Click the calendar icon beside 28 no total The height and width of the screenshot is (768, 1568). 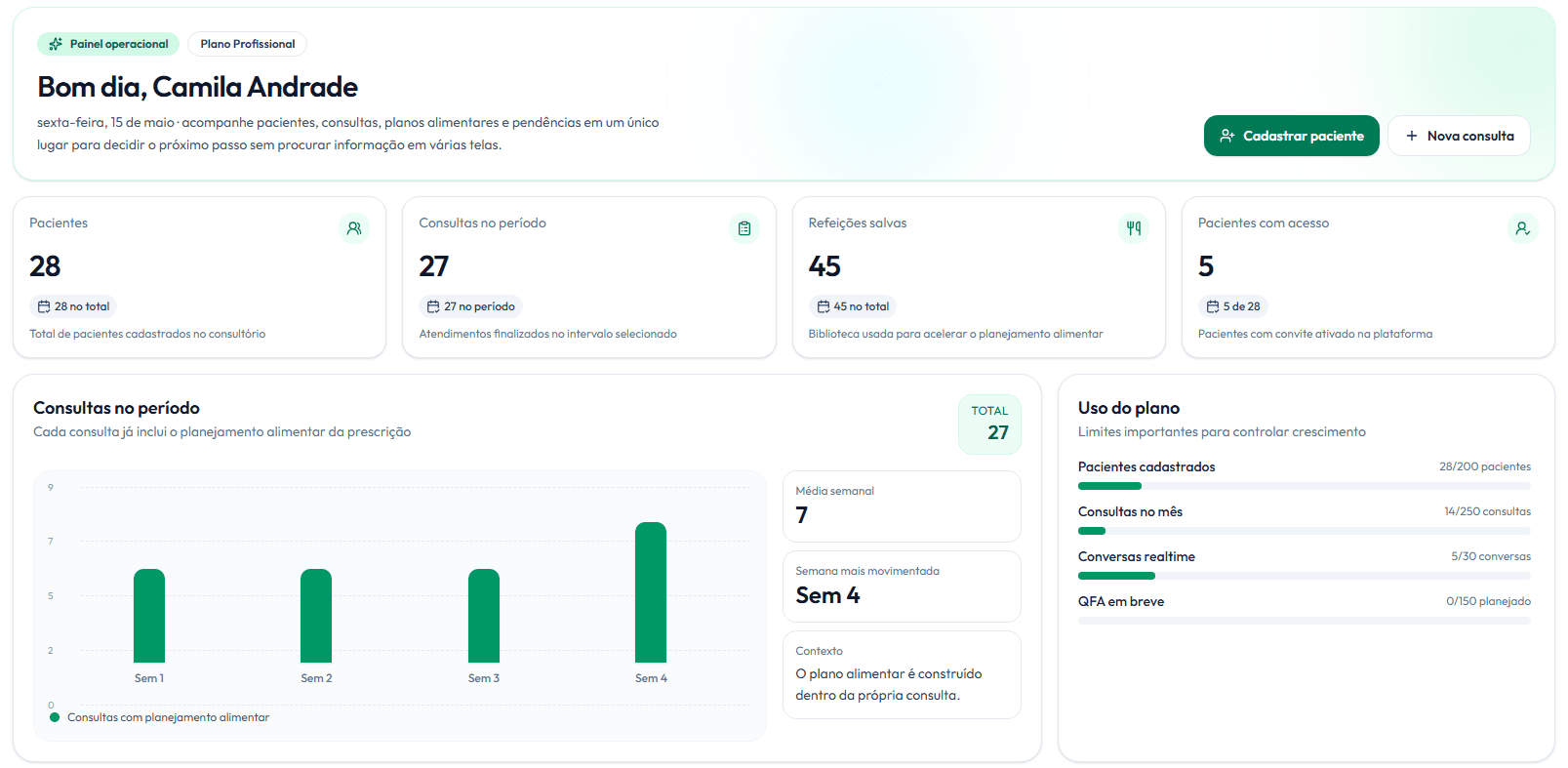tap(44, 306)
